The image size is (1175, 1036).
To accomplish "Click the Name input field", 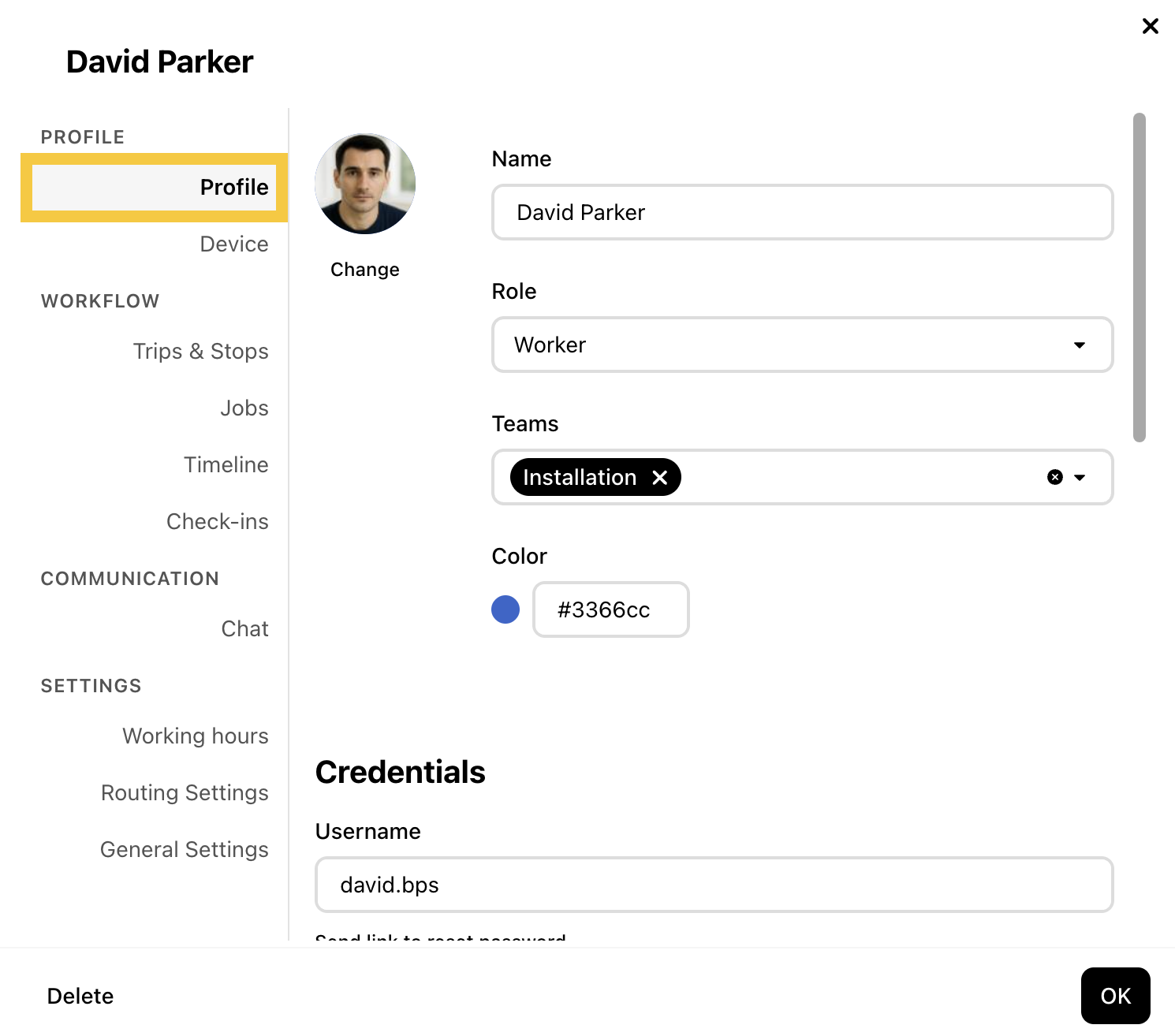I will [802, 212].
